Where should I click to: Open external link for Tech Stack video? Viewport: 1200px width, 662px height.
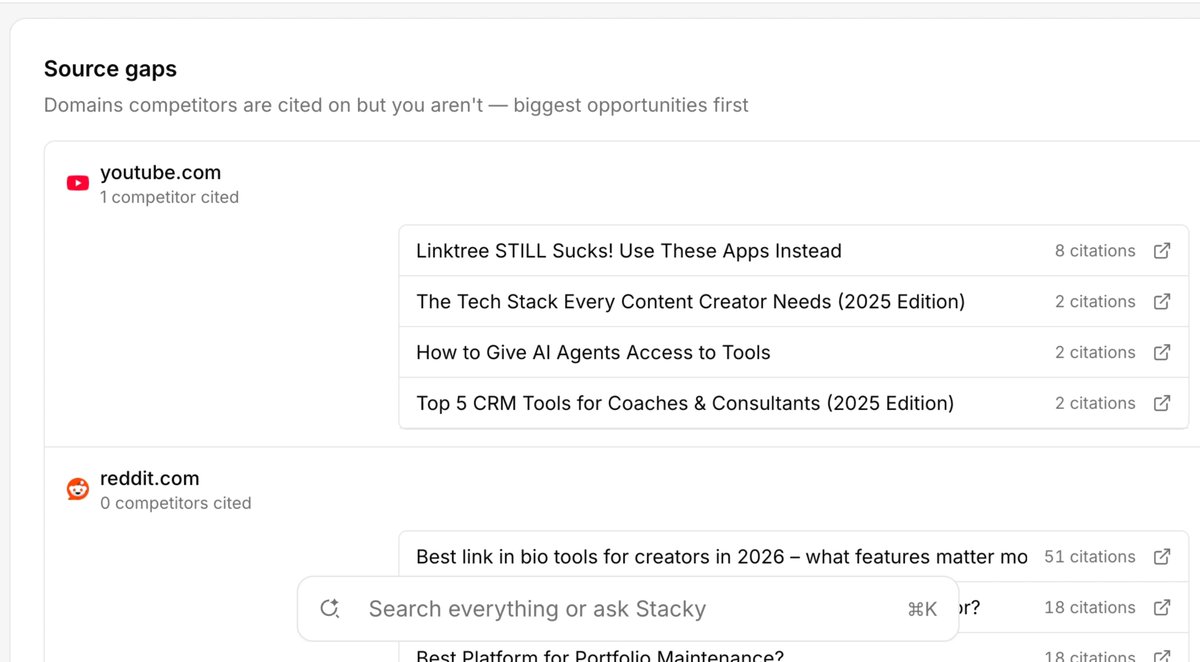pyautogui.click(x=1162, y=302)
